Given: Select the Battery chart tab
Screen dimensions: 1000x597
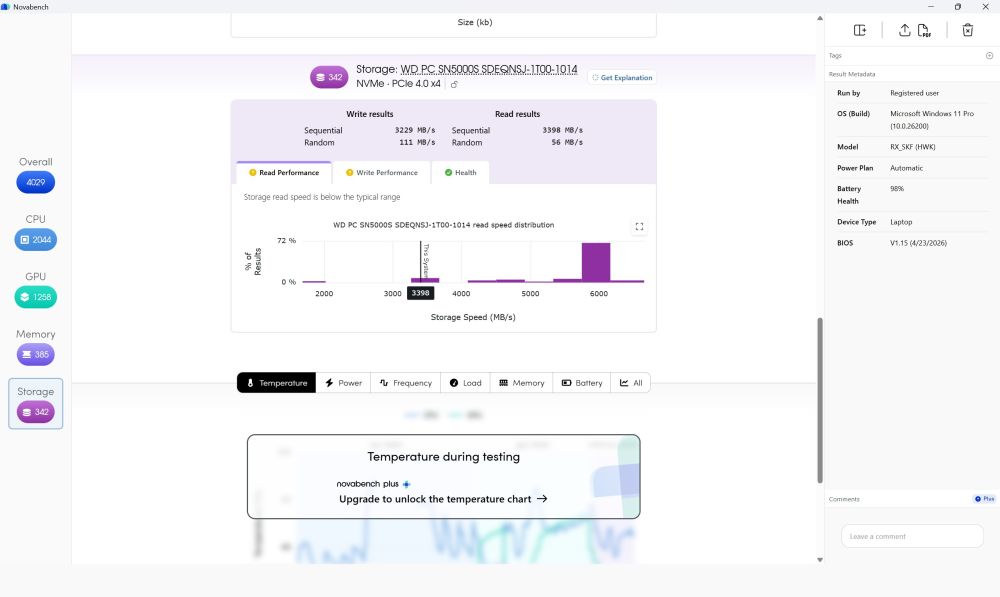Looking at the screenshot, I should pos(582,383).
